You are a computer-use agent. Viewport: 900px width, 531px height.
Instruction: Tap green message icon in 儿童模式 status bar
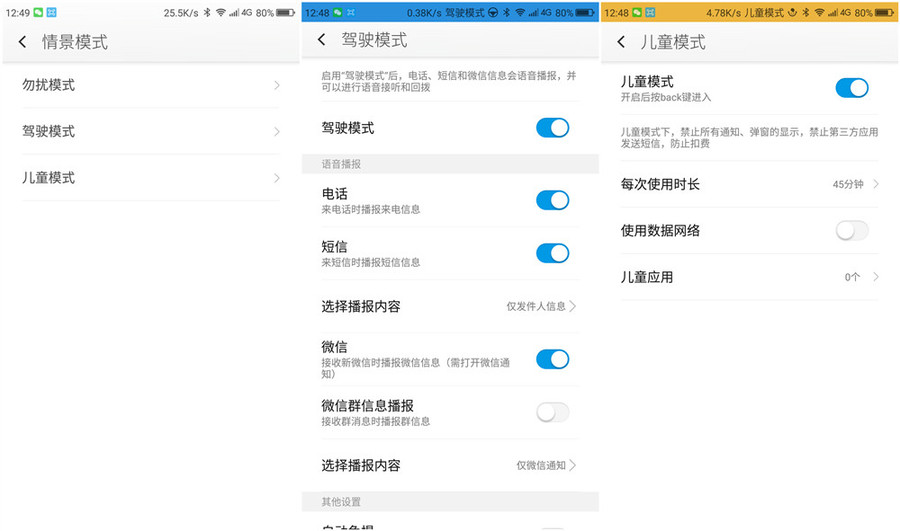[637, 12]
